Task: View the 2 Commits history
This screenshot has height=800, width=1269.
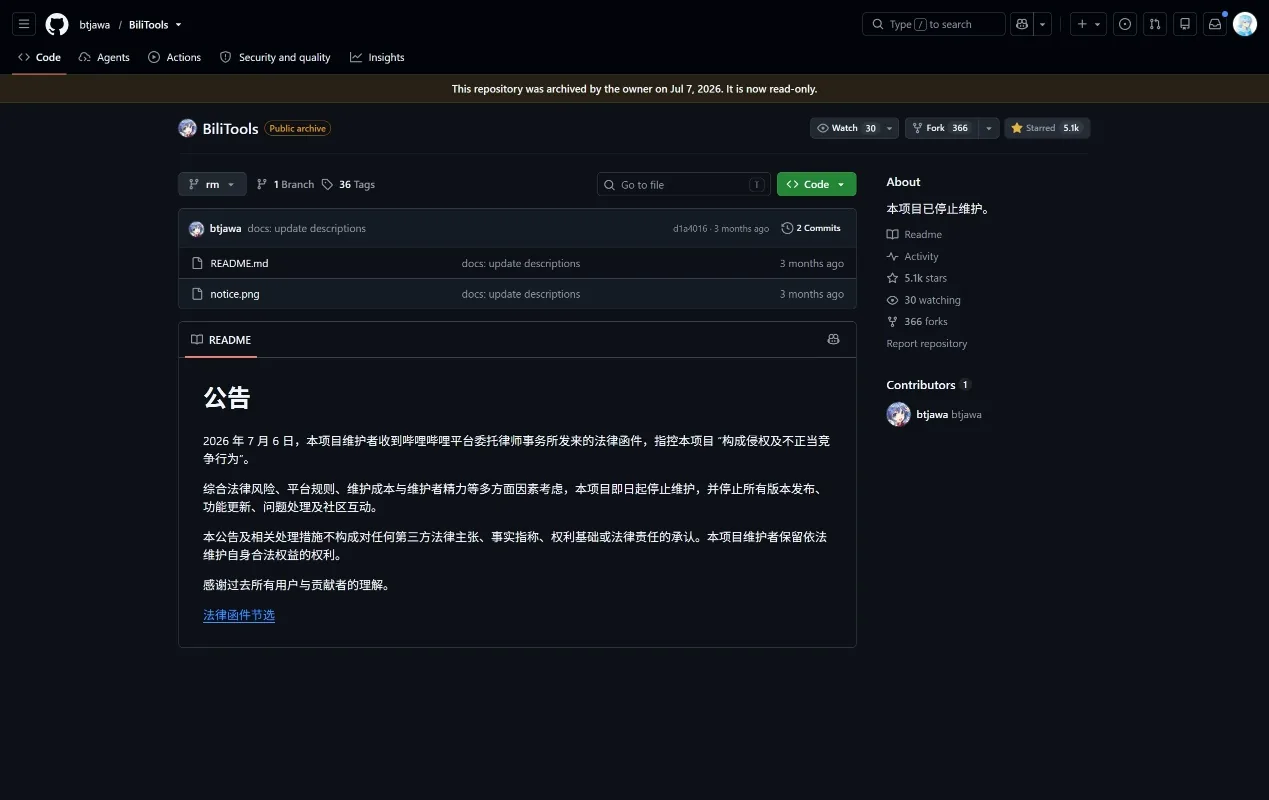Action: coord(811,228)
